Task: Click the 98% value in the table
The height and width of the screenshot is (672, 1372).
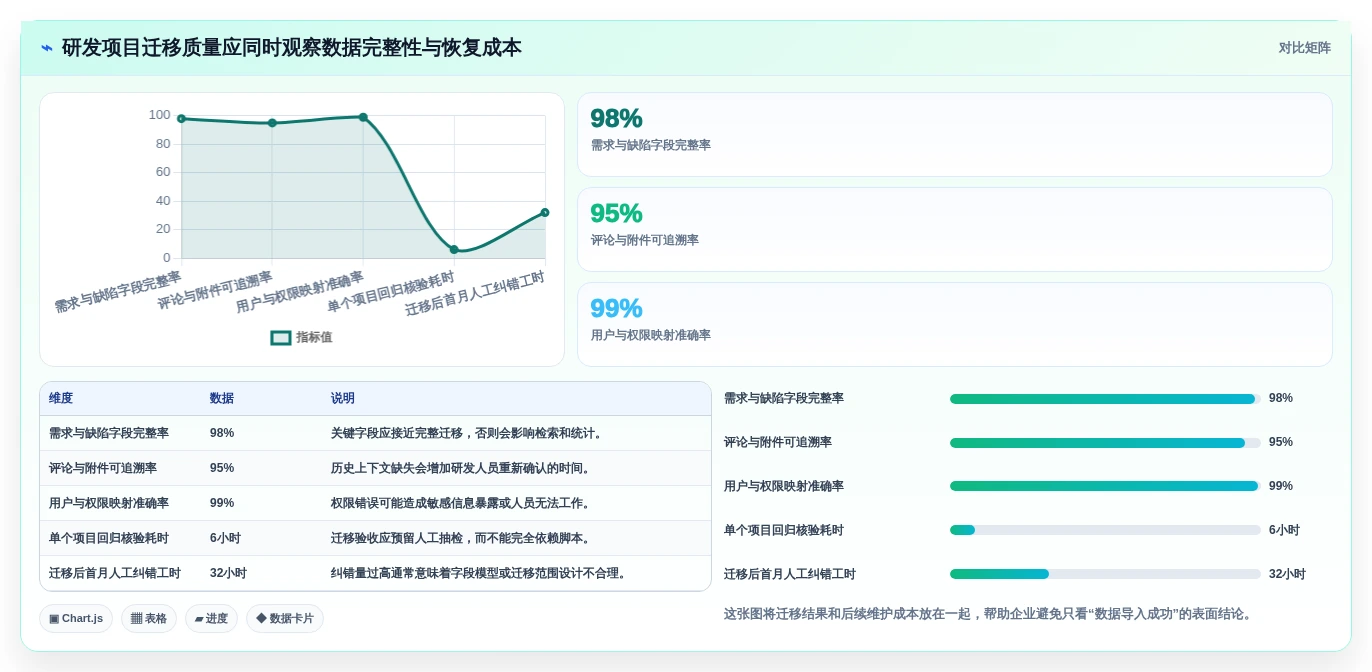Action: click(x=222, y=433)
